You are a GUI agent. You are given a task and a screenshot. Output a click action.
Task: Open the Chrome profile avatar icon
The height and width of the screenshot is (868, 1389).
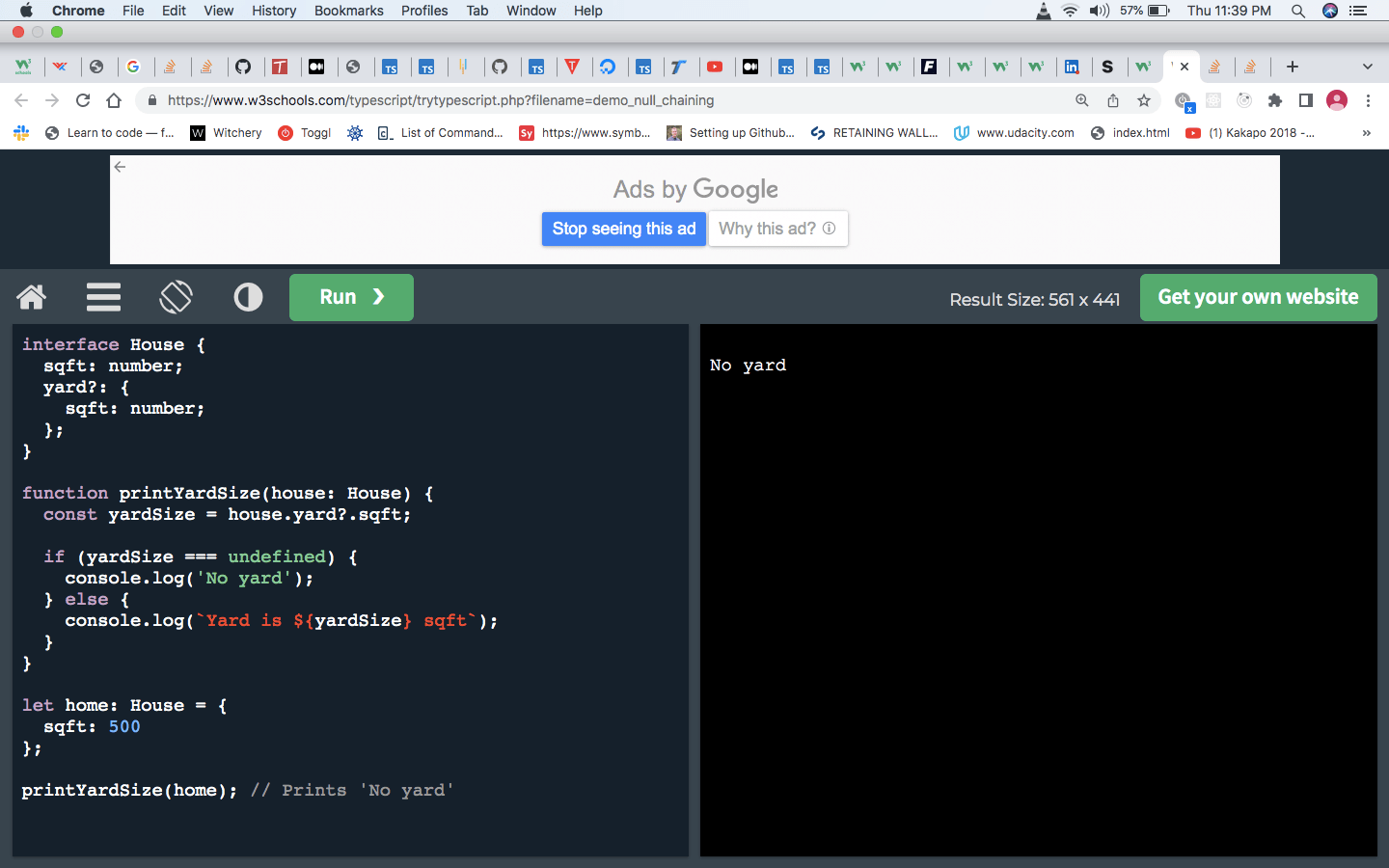[x=1335, y=100]
